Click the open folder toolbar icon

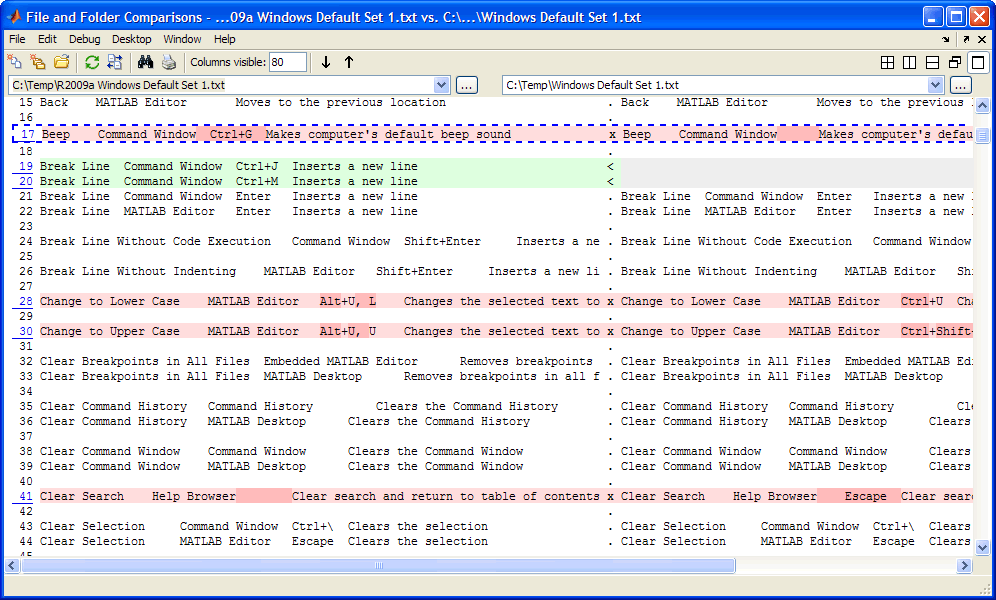(62, 62)
